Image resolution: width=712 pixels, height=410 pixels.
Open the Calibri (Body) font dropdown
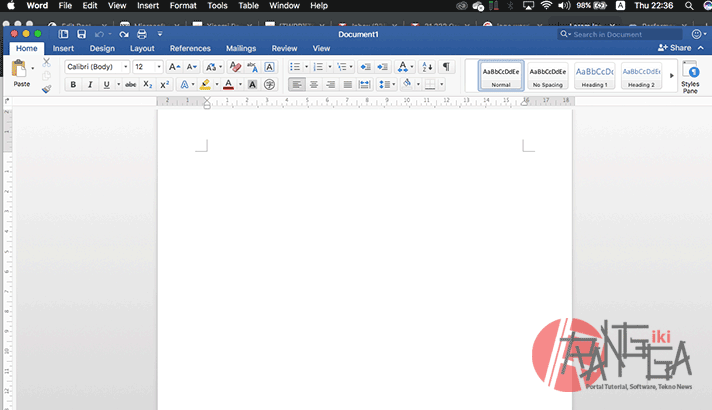point(97,67)
